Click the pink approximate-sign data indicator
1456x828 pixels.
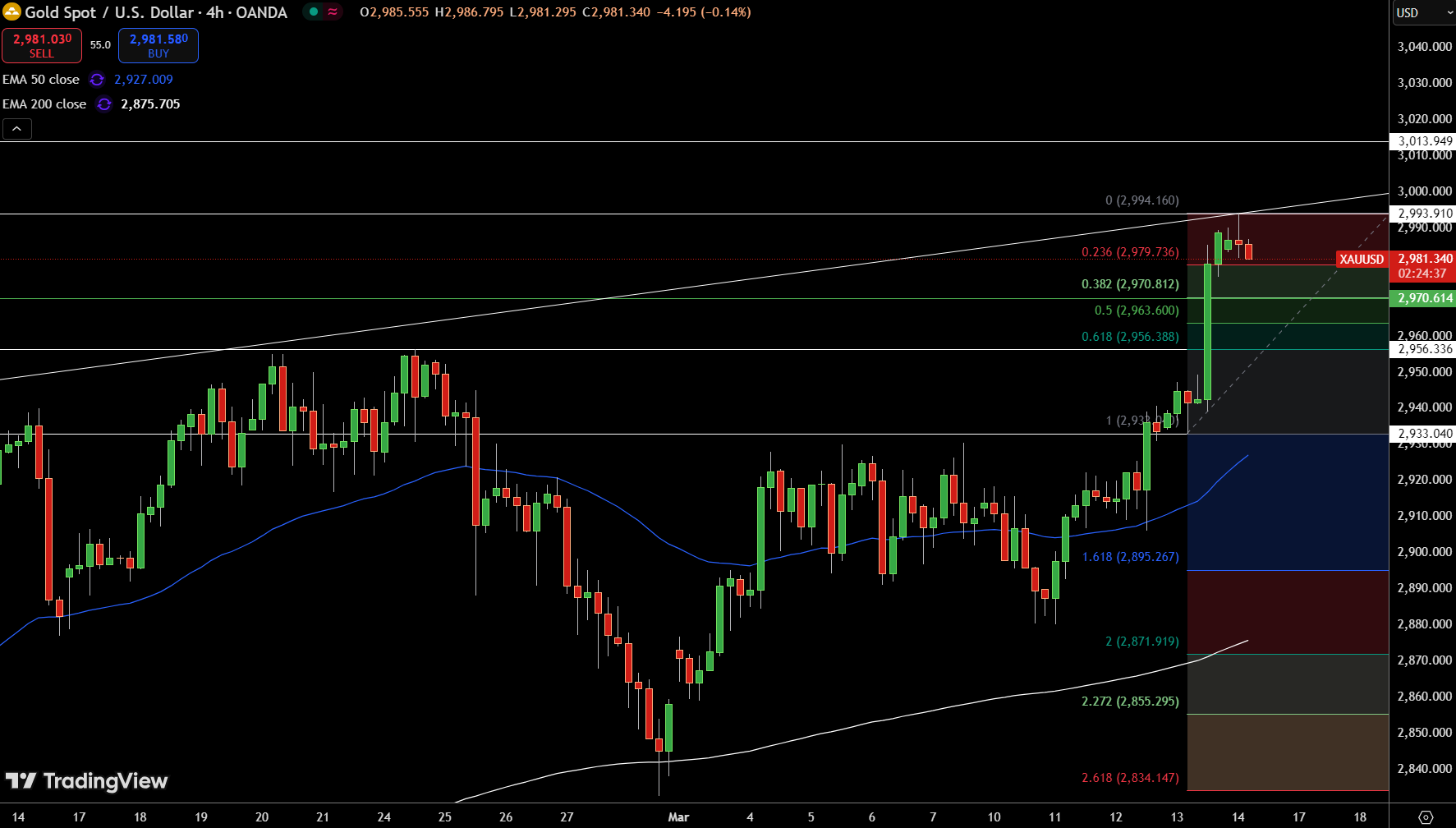pyautogui.click(x=333, y=11)
